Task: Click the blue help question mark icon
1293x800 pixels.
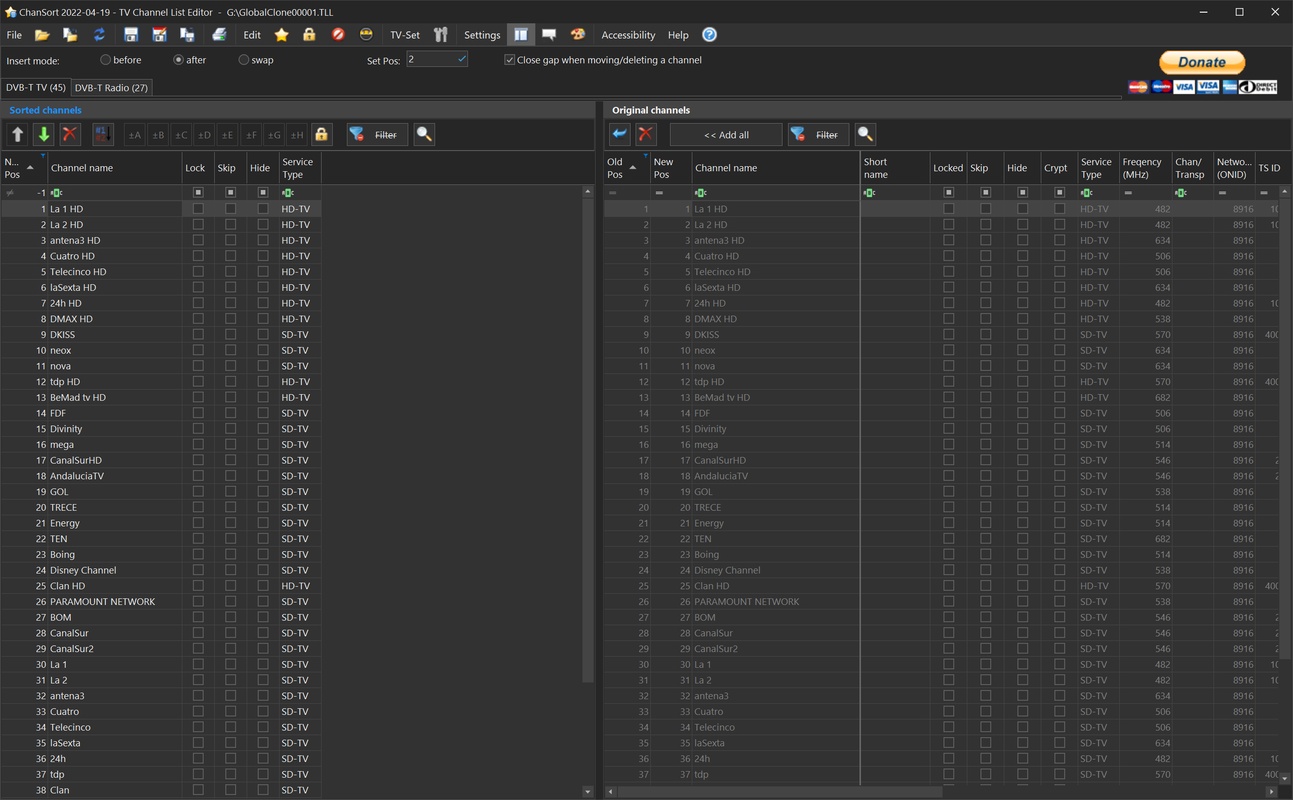Action: (x=709, y=35)
